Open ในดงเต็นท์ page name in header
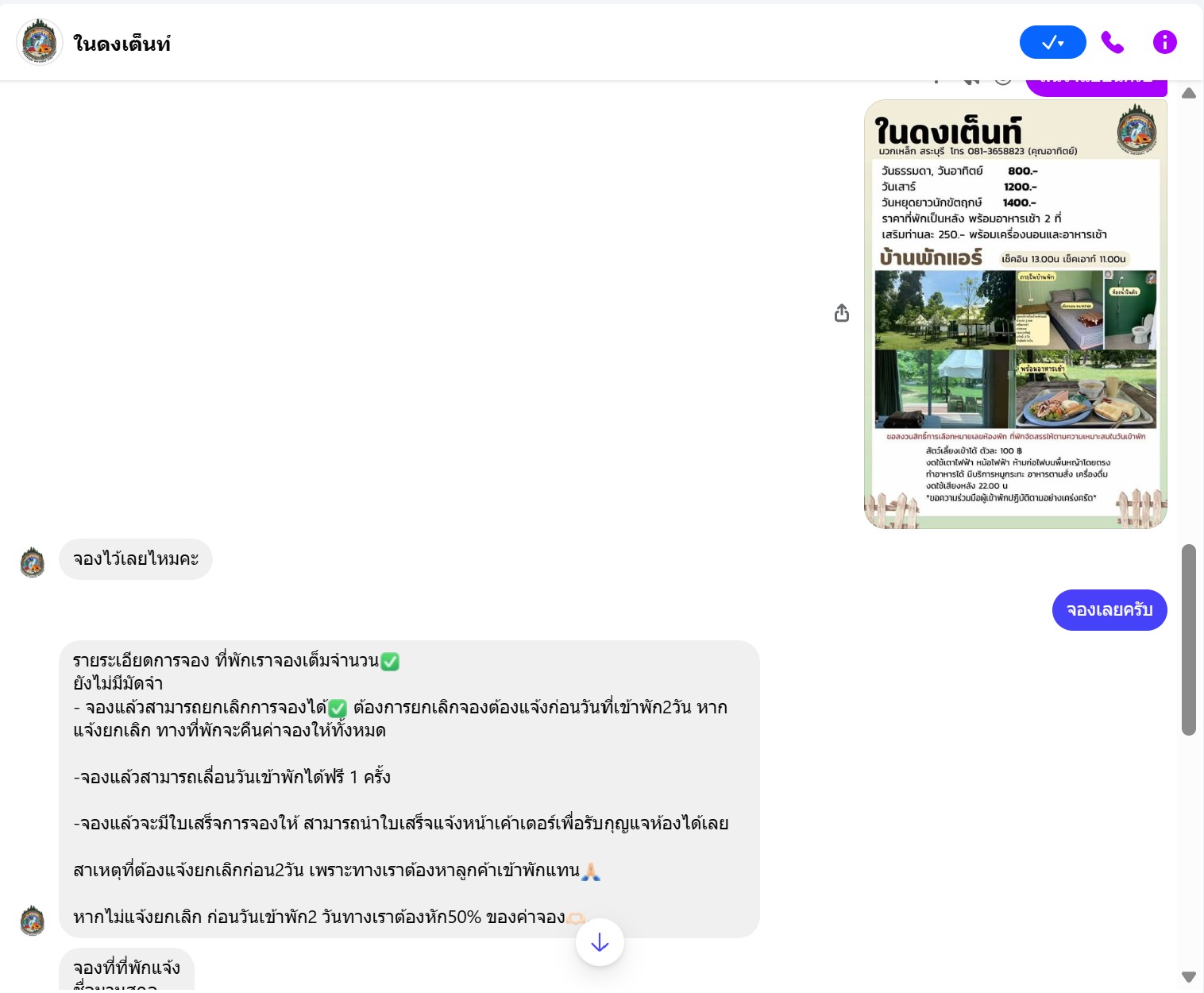The image size is (1204, 993). pos(122,44)
